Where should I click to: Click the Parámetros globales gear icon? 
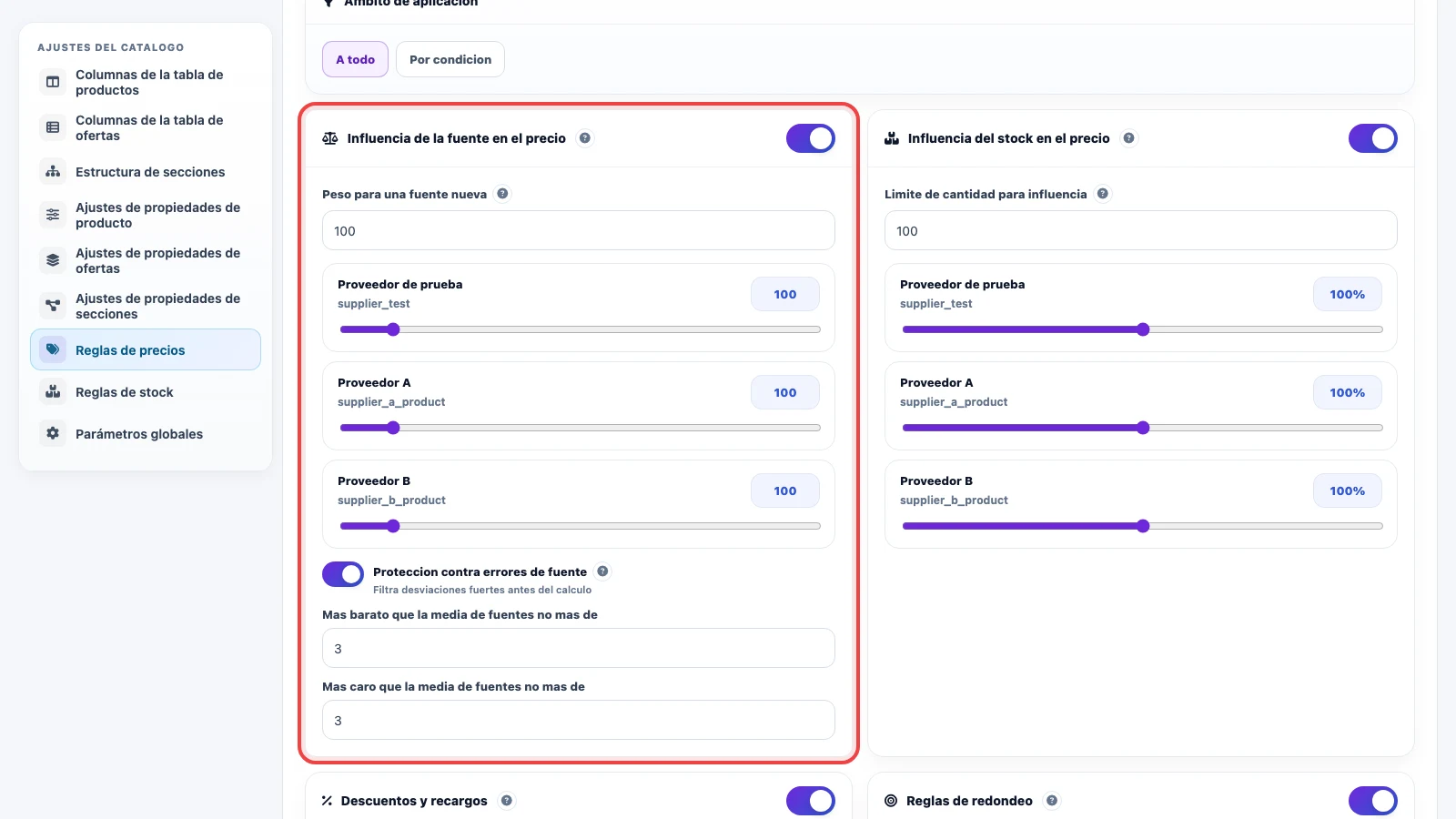click(53, 433)
